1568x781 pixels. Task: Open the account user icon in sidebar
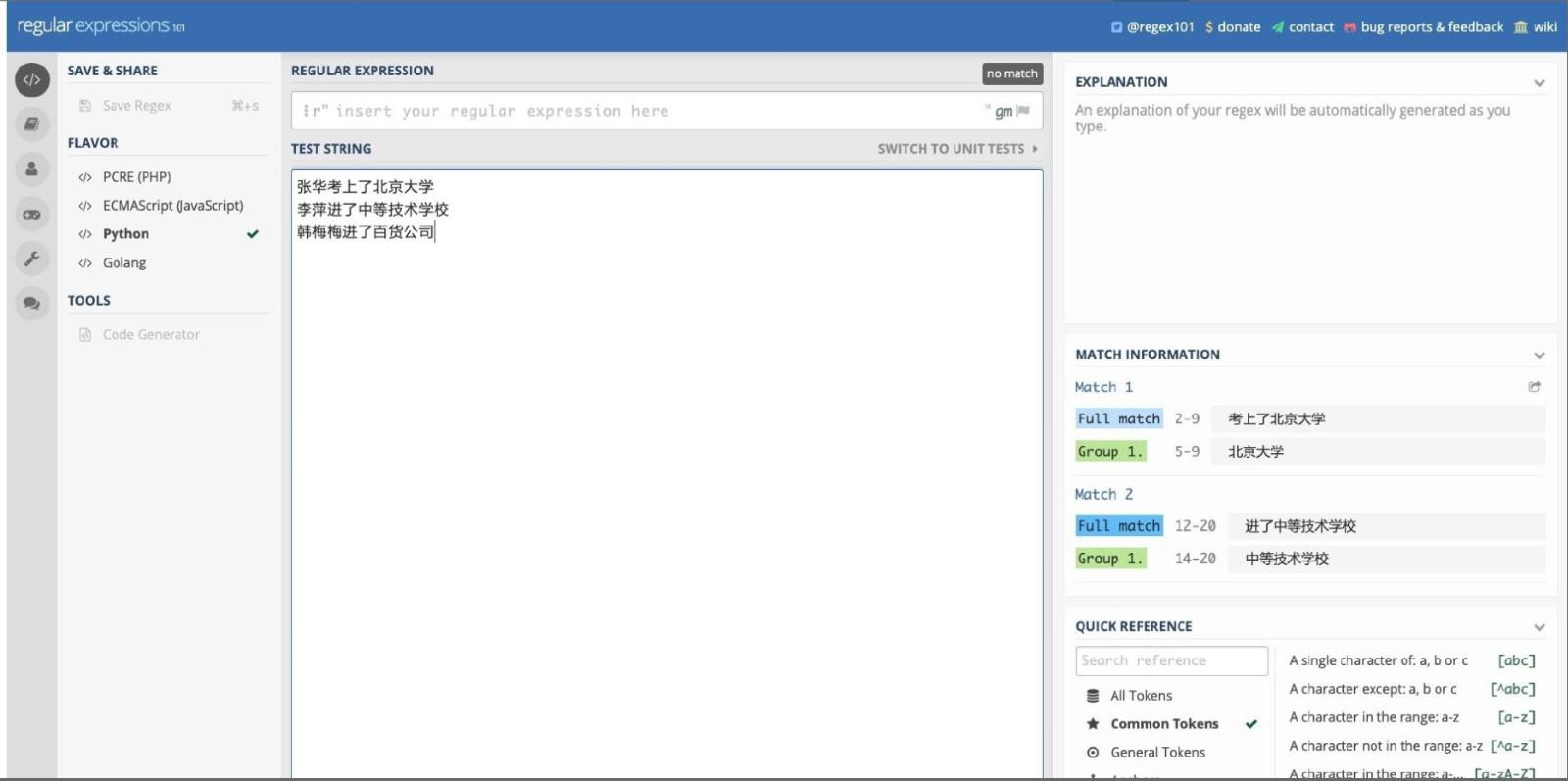(32, 169)
